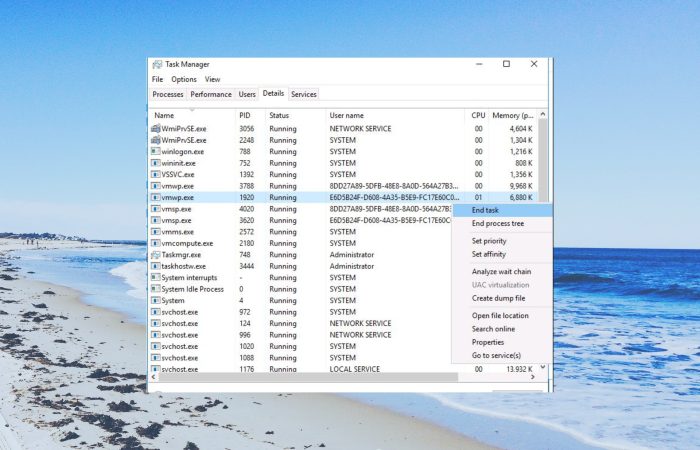Viewport: 700px width, 450px height.
Task: Click the Task Manager title bar icon
Action: tap(157, 64)
